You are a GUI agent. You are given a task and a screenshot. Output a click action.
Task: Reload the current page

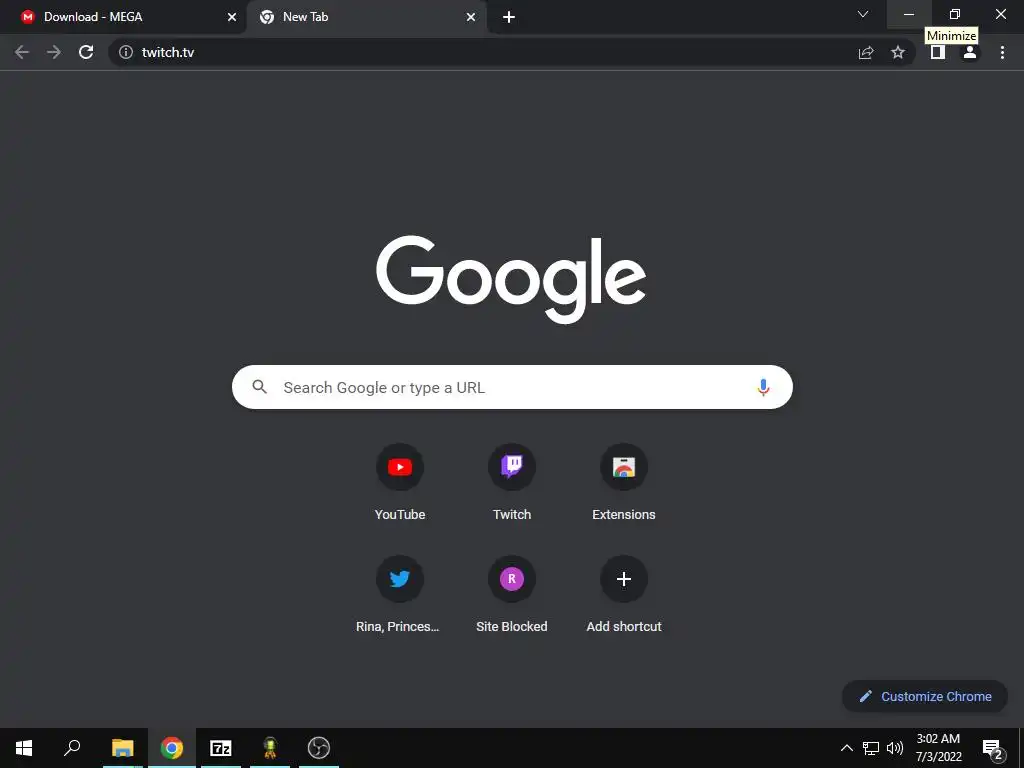(x=86, y=52)
